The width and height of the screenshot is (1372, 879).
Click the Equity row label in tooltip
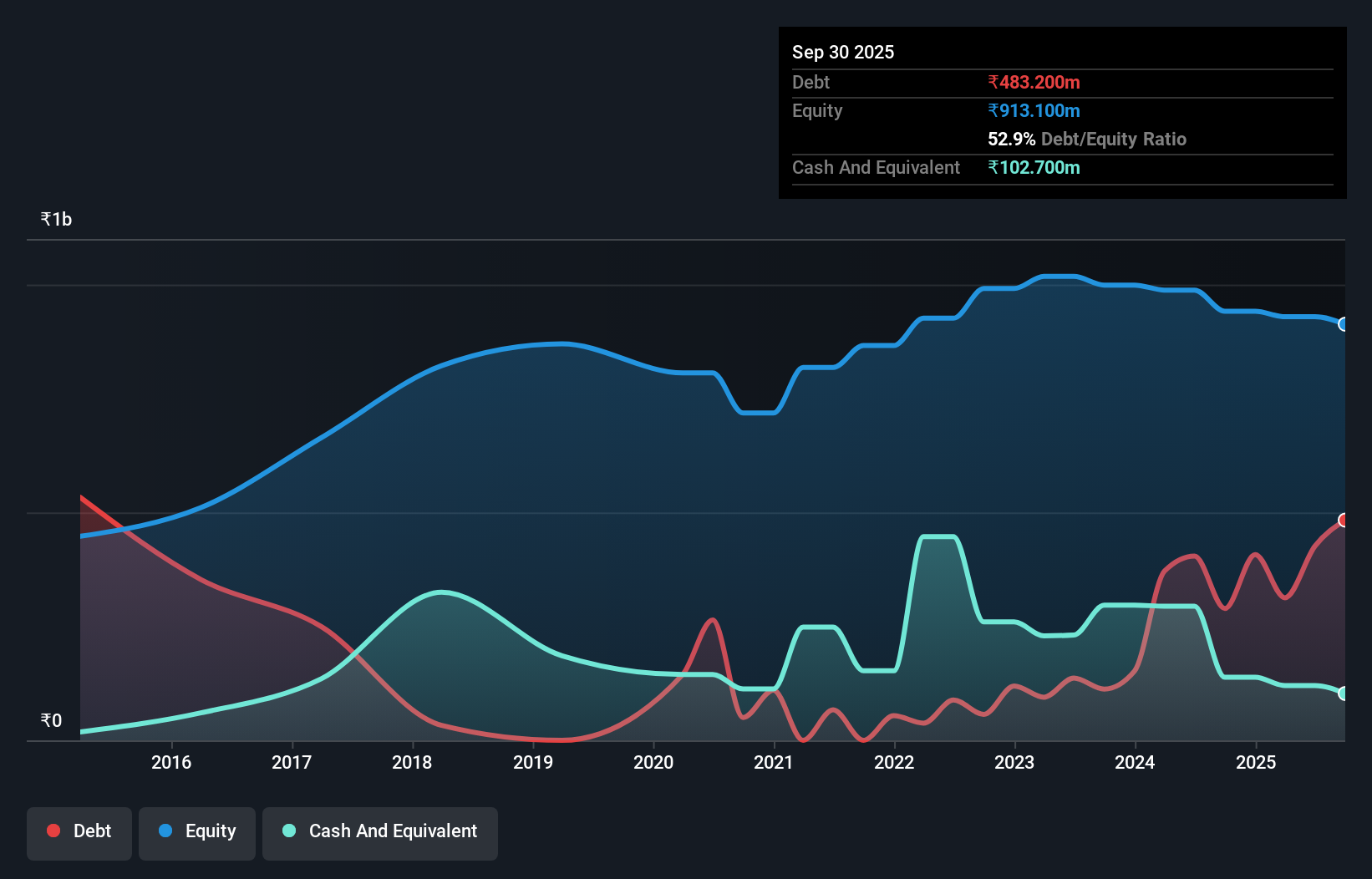pos(817,110)
